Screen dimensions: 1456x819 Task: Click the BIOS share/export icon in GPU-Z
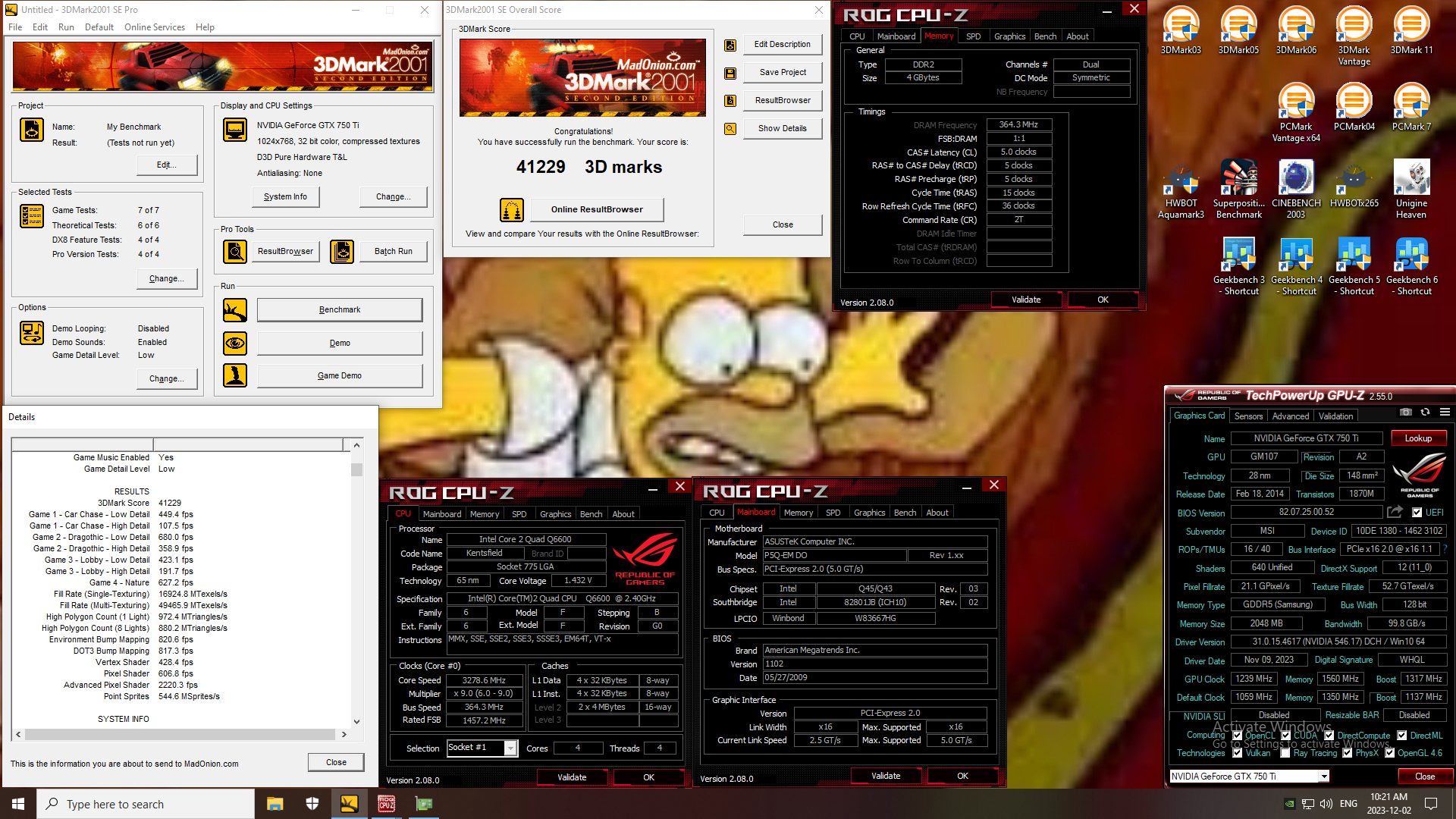pyautogui.click(x=1395, y=512)
